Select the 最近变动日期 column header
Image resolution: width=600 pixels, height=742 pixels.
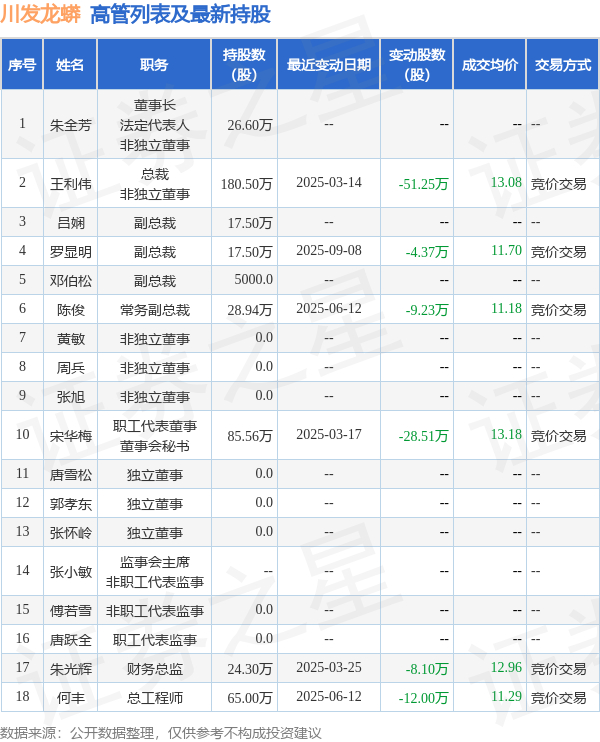tap(329, 65)
